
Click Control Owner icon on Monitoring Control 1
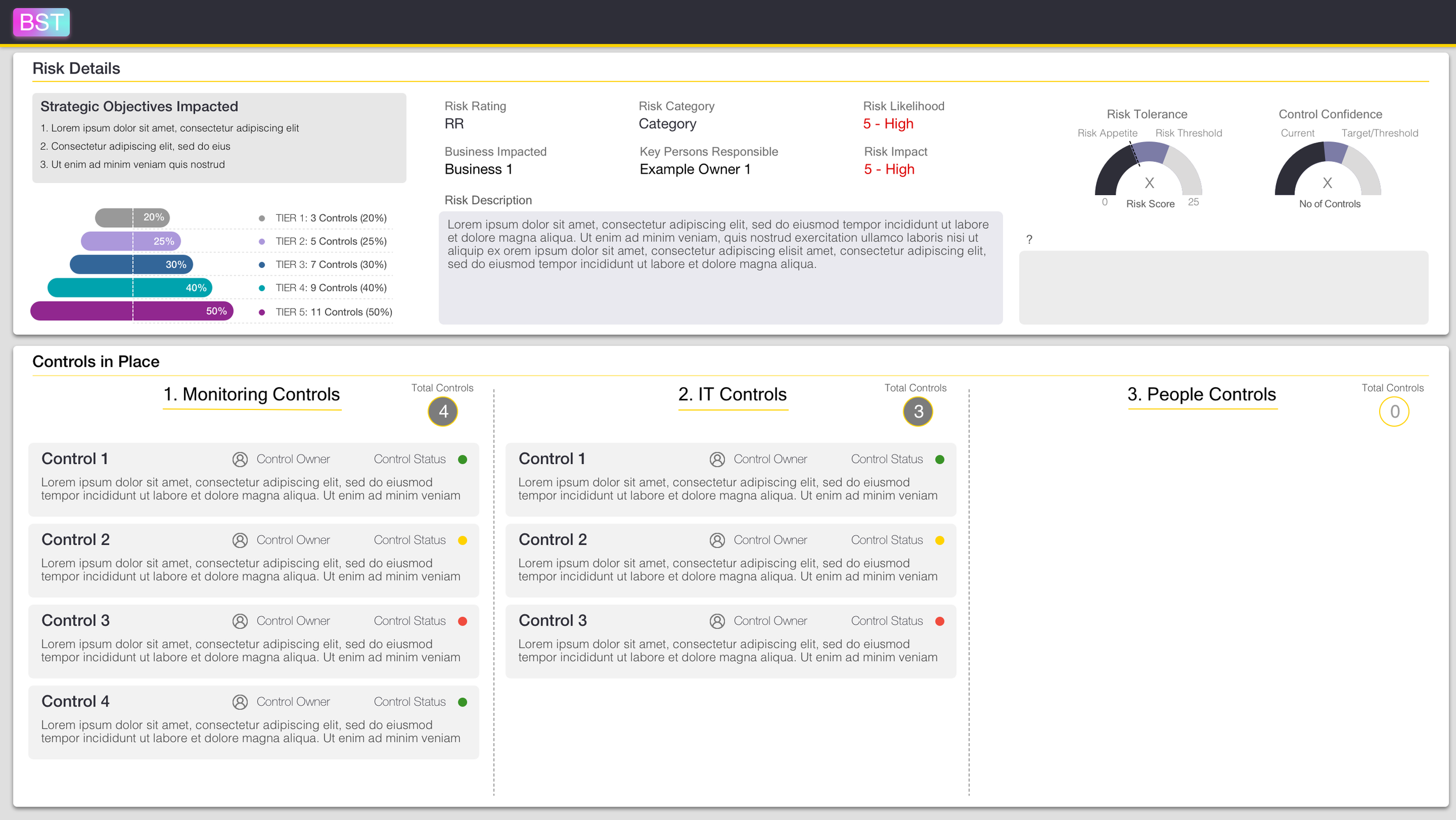pos(239,459)
